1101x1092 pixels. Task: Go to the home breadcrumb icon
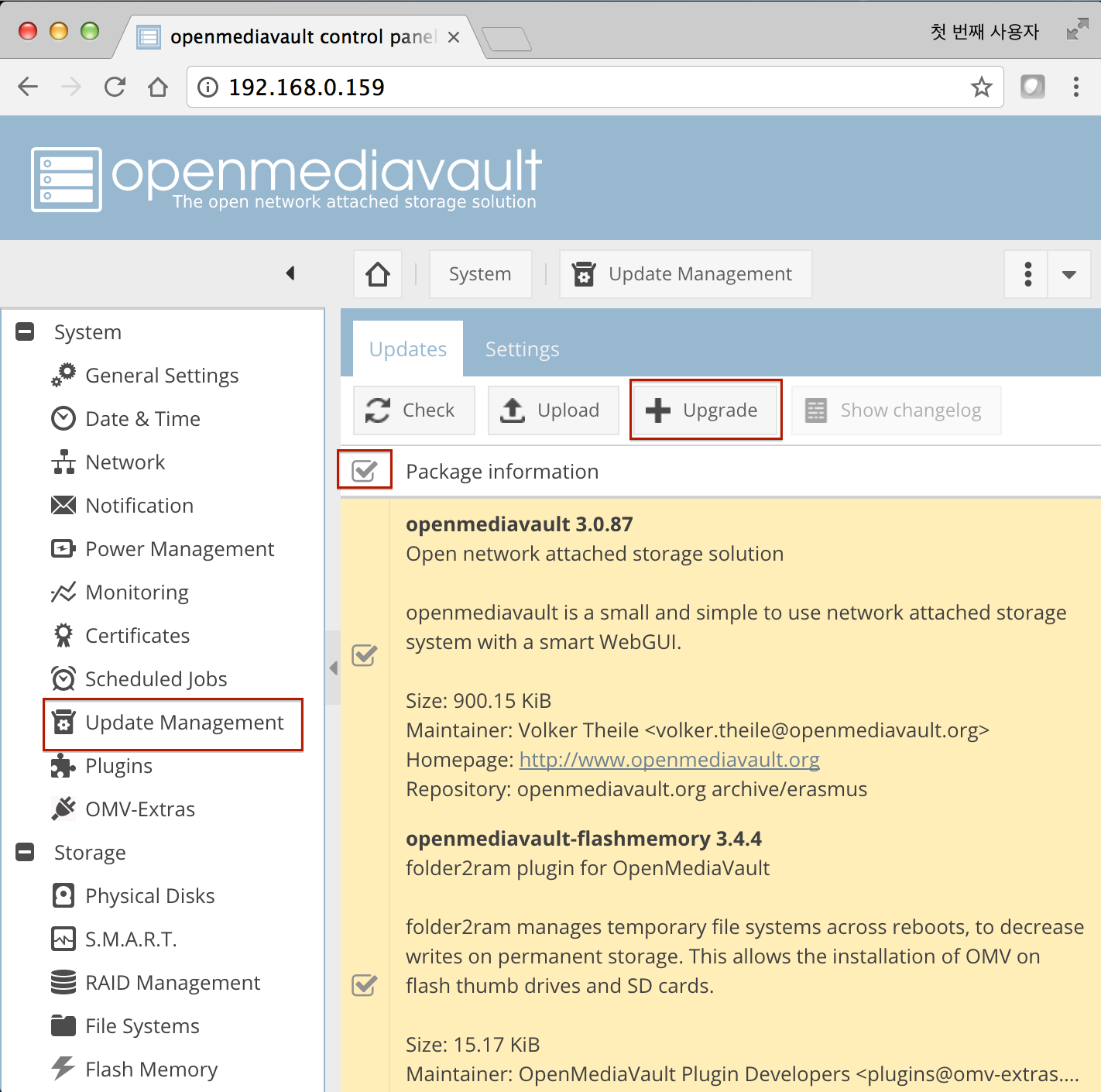(378, 274)
